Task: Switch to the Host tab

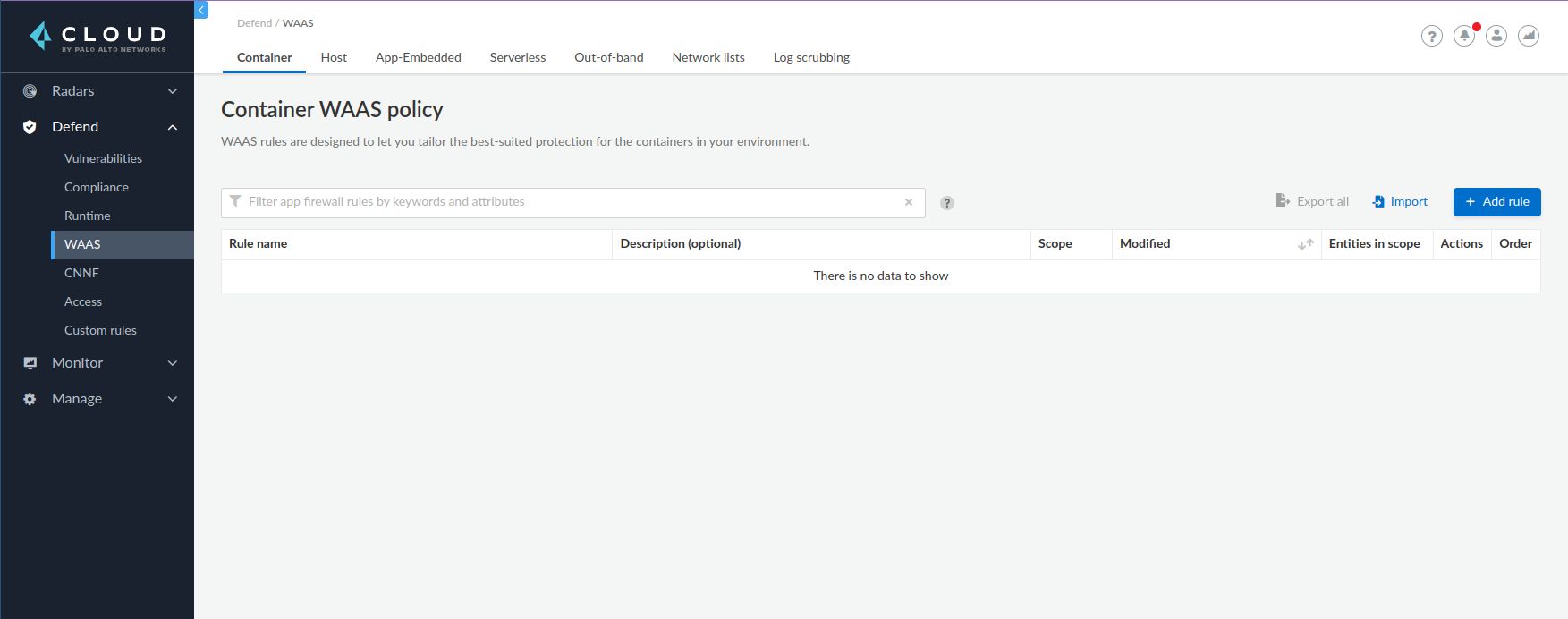Action: [x=334, y=57]
